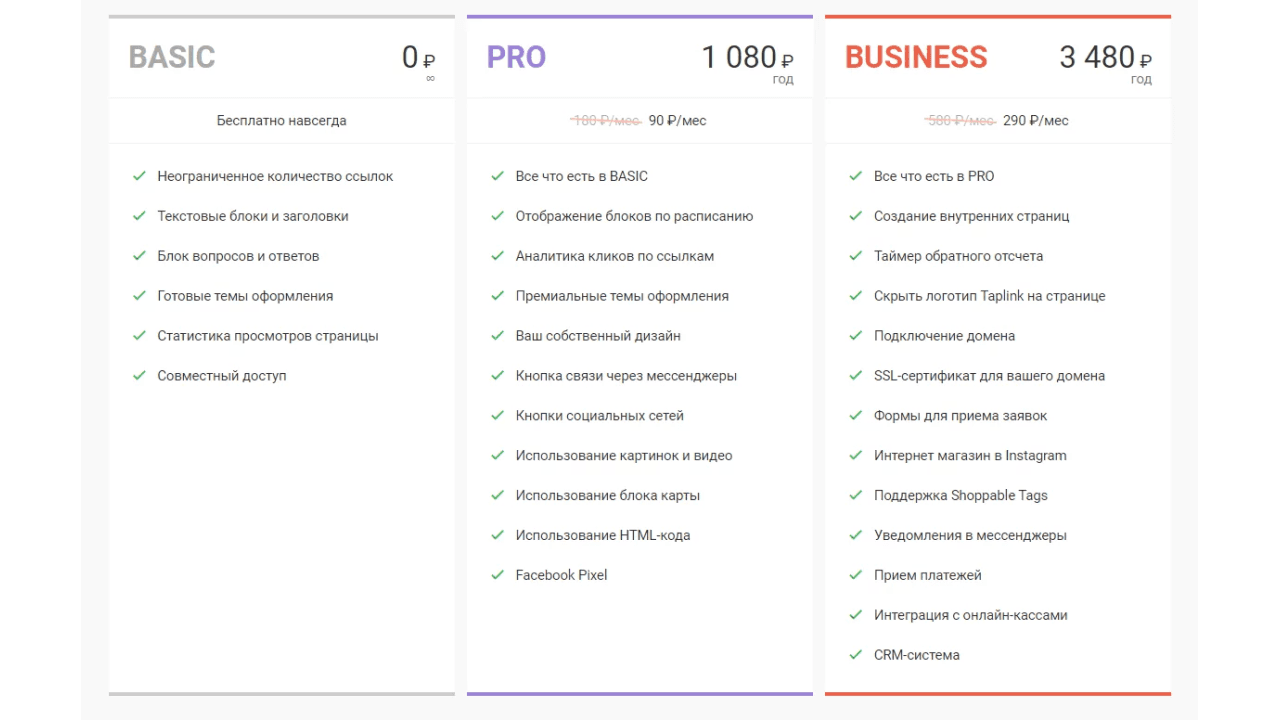Viewport: 1280px width, 720px height.
Task: Click the PRO price 1 080 ₽
Action: point(747,58)
